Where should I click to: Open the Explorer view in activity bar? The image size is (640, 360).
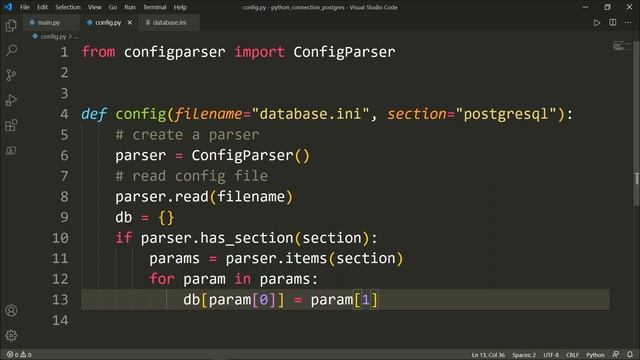click(x=11, y=25)
